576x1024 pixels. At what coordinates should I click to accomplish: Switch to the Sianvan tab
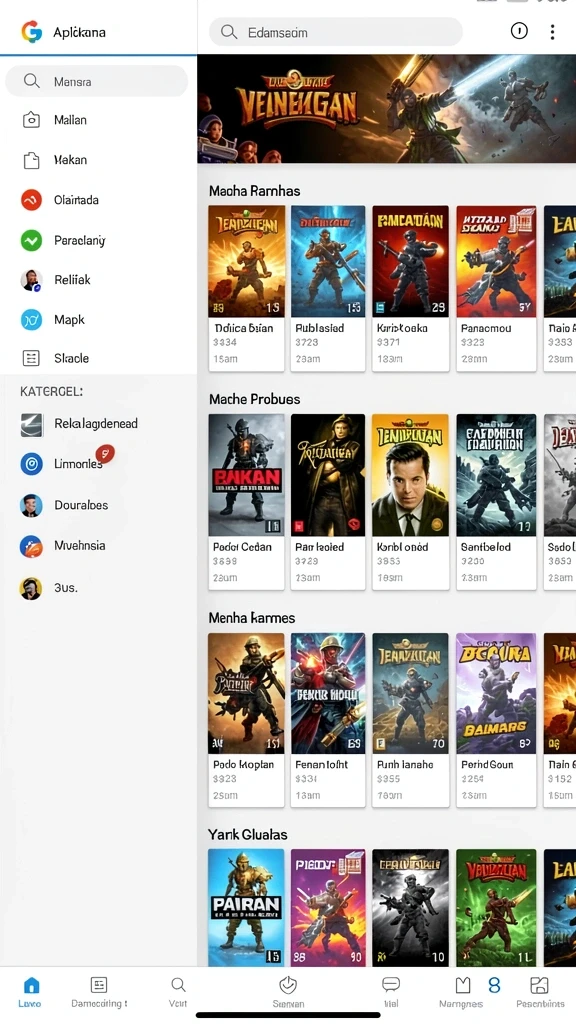(288, 992)
